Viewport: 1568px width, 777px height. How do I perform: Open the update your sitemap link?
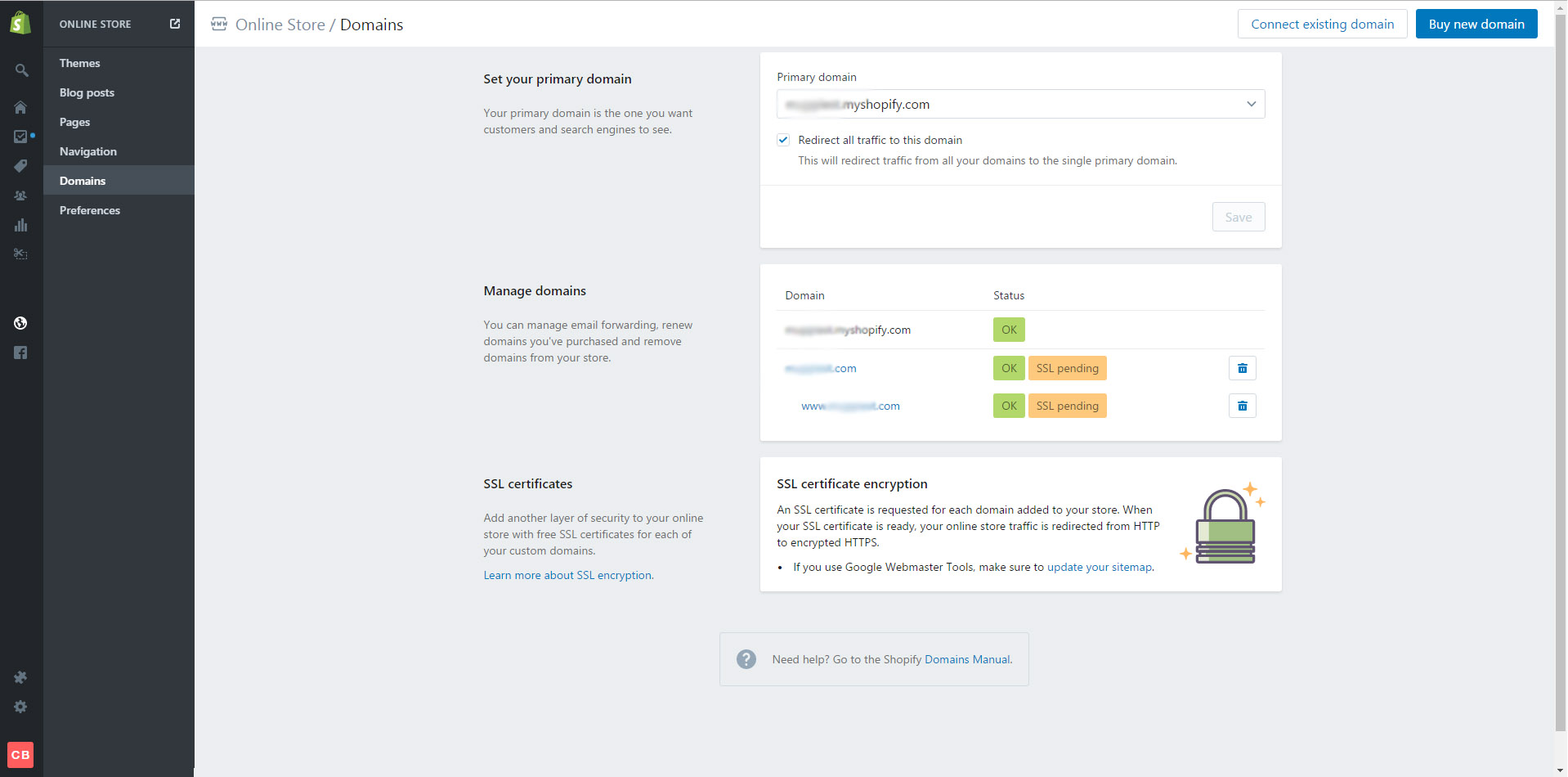pos(1099,567)
